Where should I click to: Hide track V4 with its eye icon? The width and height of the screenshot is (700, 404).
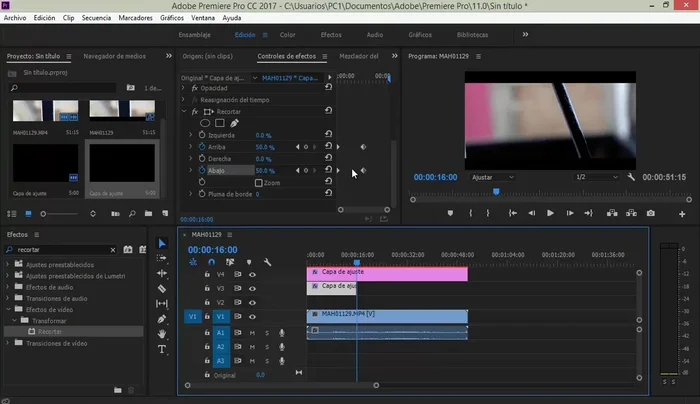point(252,273)
